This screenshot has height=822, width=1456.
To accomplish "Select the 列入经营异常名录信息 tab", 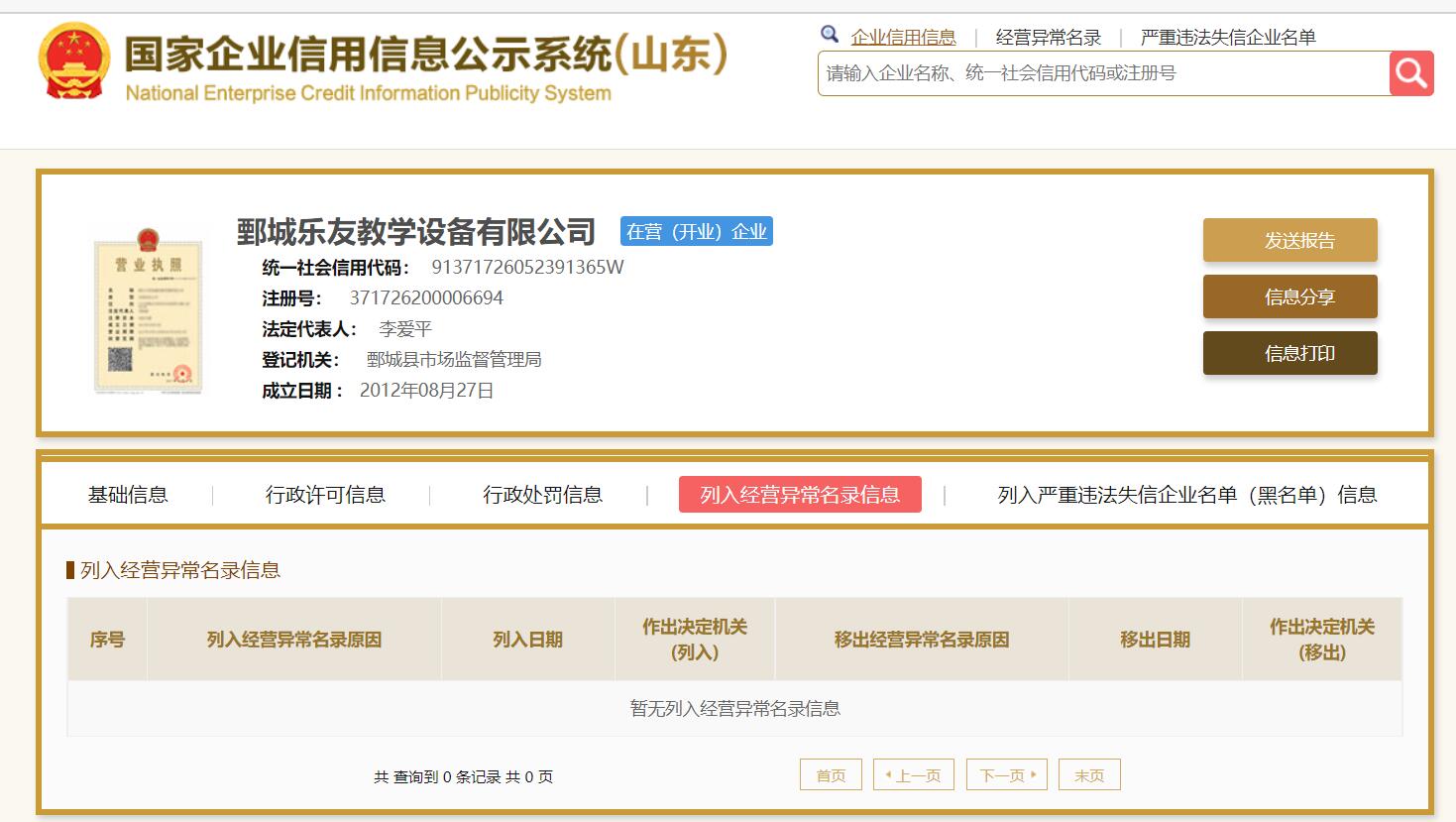I will pos(800,495).
